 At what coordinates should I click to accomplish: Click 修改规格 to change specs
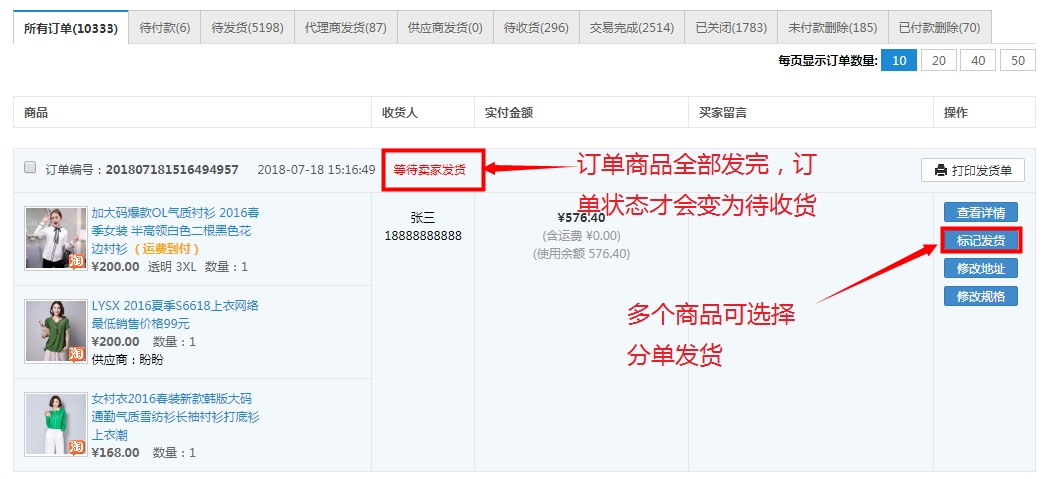(980, 296)
